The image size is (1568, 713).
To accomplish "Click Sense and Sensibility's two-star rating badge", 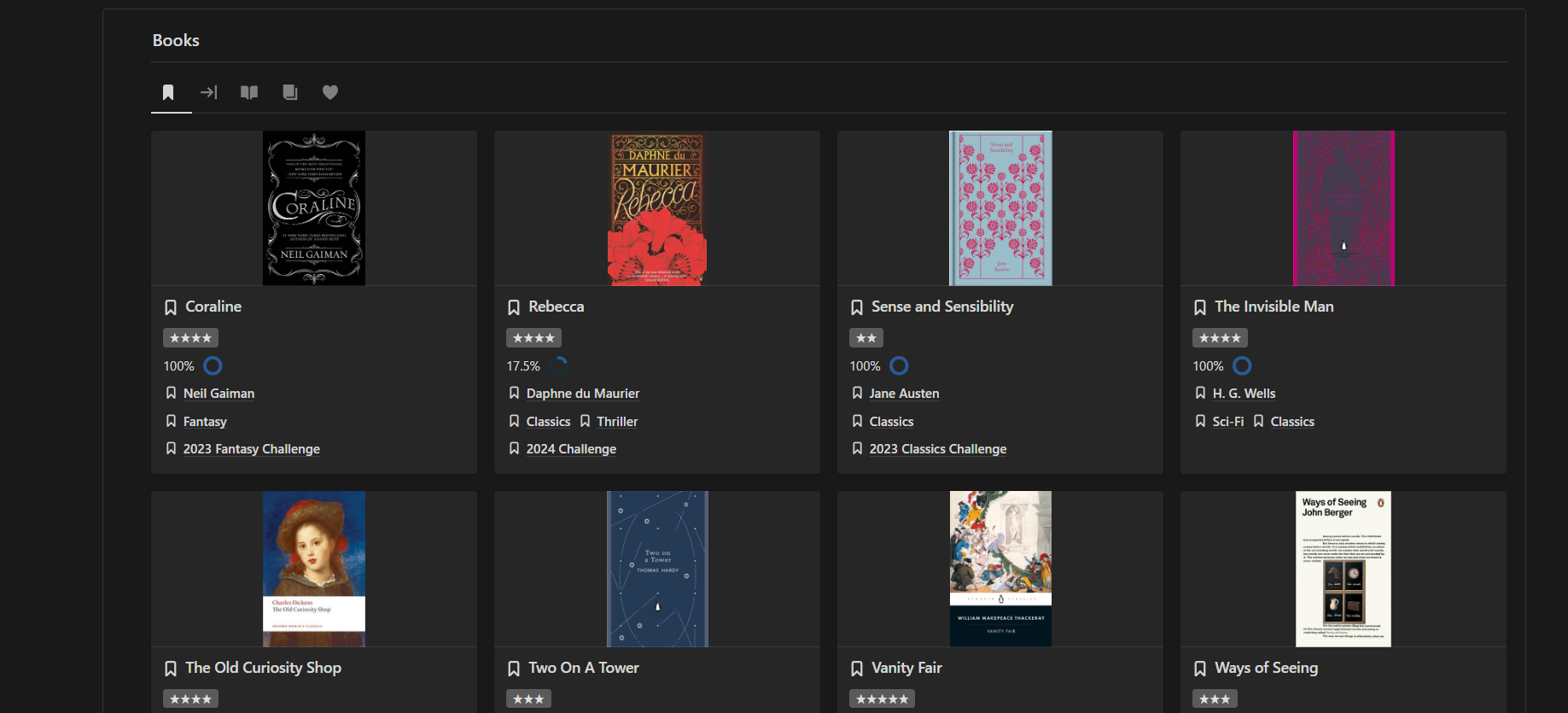I will 866,338.
